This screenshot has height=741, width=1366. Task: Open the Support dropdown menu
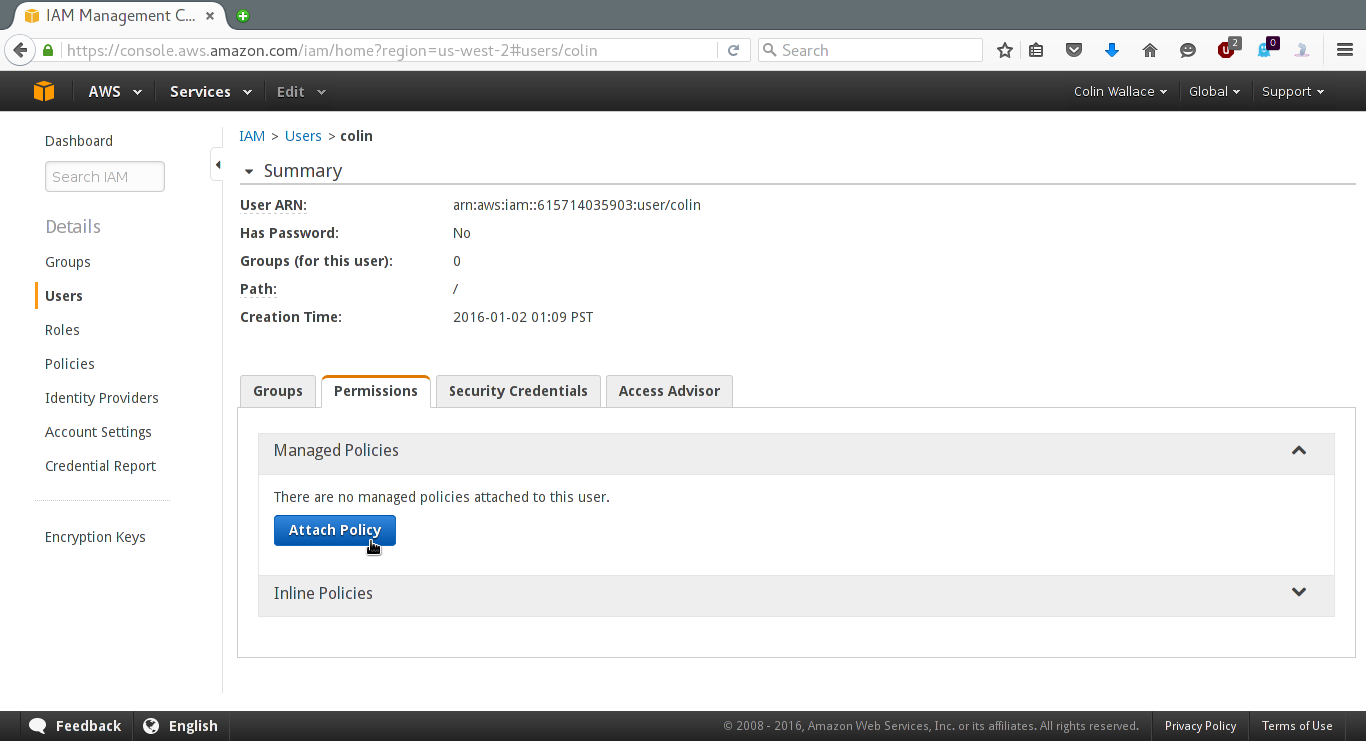click(x=1293, y=91)
